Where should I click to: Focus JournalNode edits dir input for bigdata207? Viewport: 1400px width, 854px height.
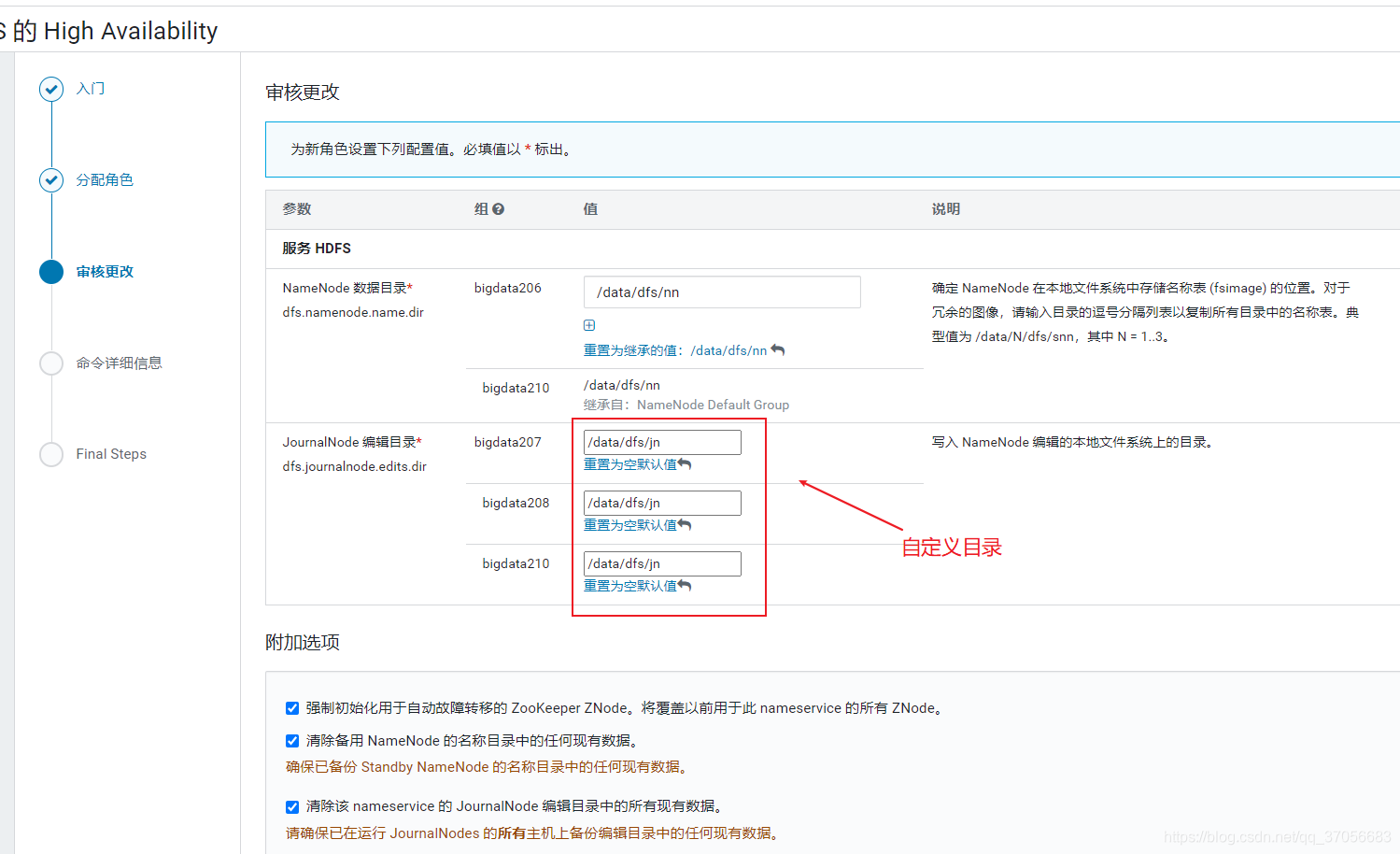(x=662, y=442)
